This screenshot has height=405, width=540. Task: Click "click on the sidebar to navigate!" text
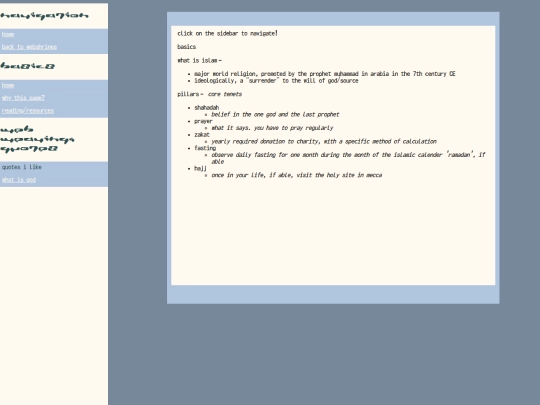[x=227, y=33]
